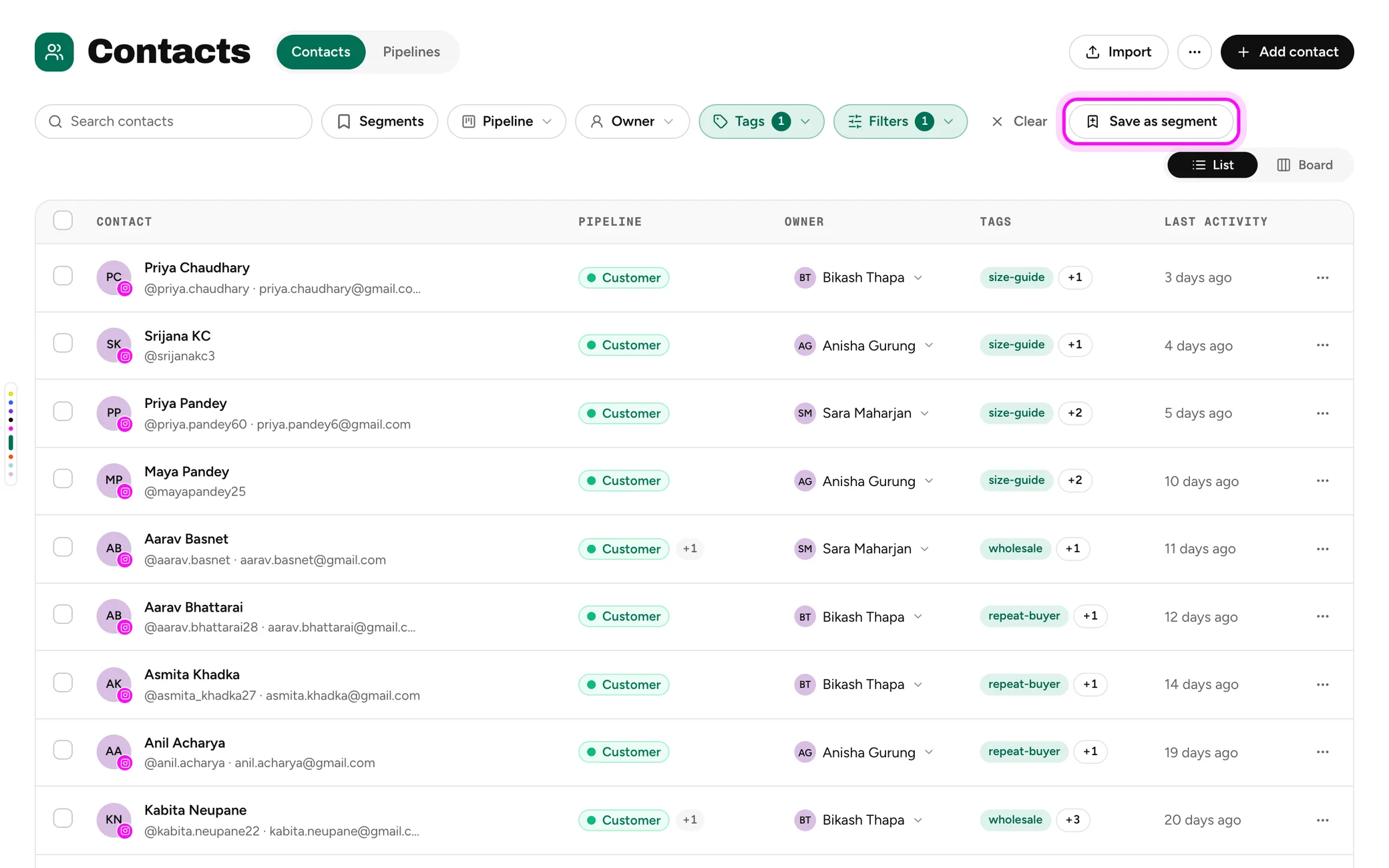Click Save as segment
This screenshot has width=1389, height=868.
pyautogui.click(x=1151, y=122)
